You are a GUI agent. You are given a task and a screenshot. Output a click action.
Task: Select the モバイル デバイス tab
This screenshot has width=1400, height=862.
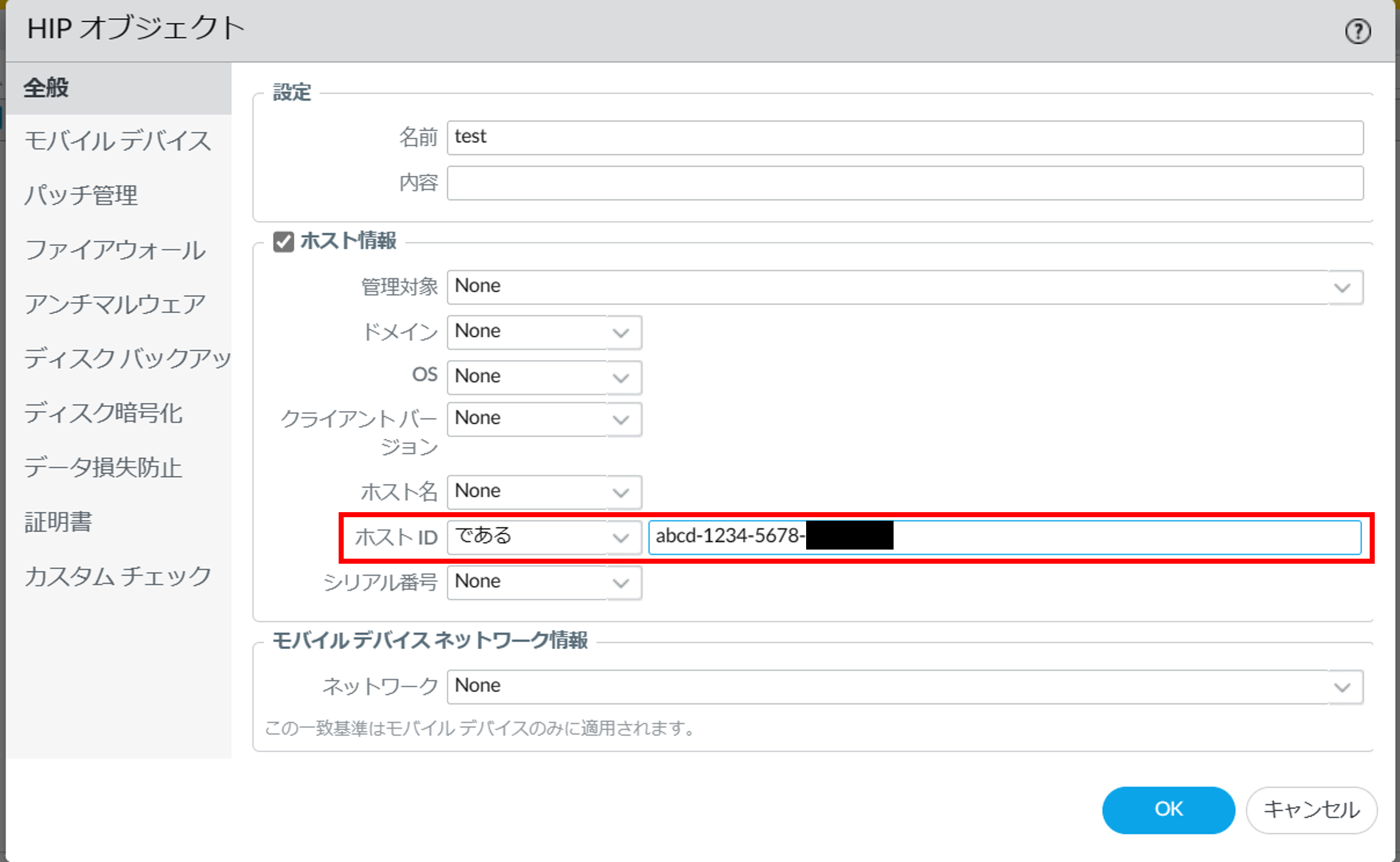tap(117, 141)
